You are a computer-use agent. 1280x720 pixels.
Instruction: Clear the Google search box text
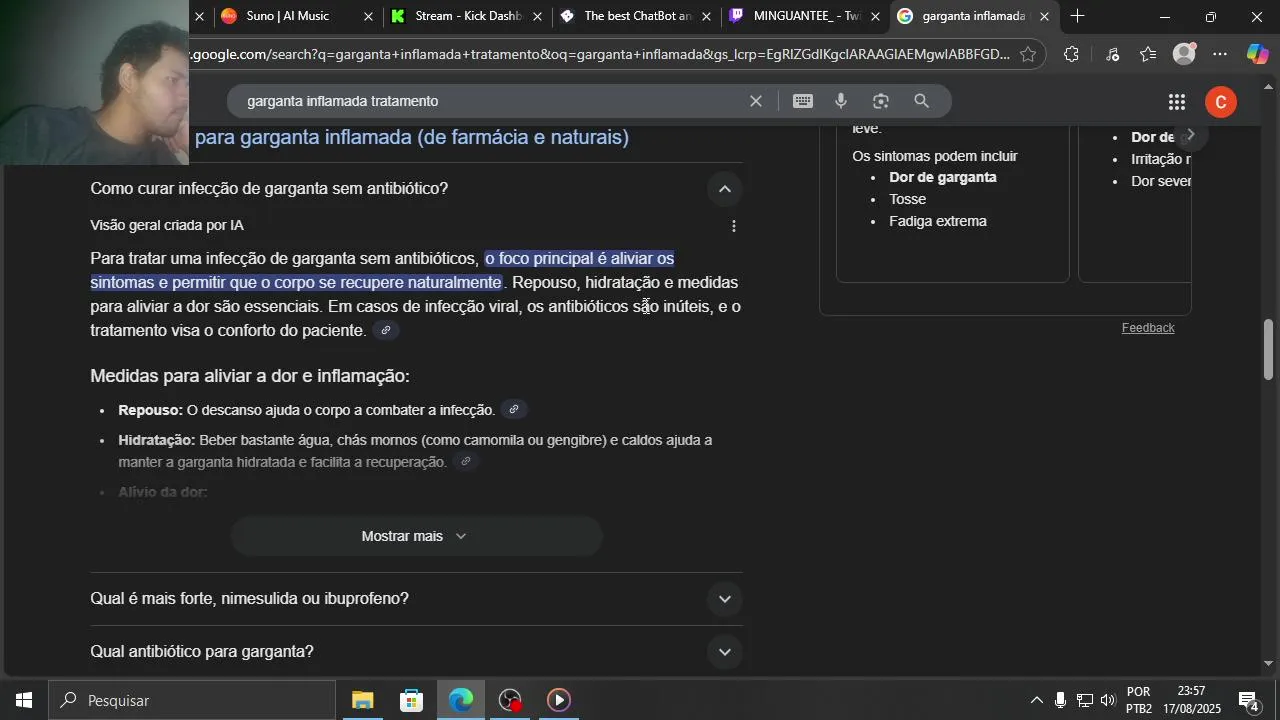click(x=756, y=101)
